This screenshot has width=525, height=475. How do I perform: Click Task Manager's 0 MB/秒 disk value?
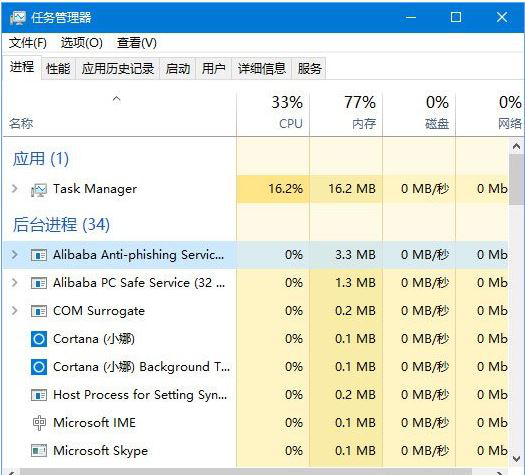(425, 189)
